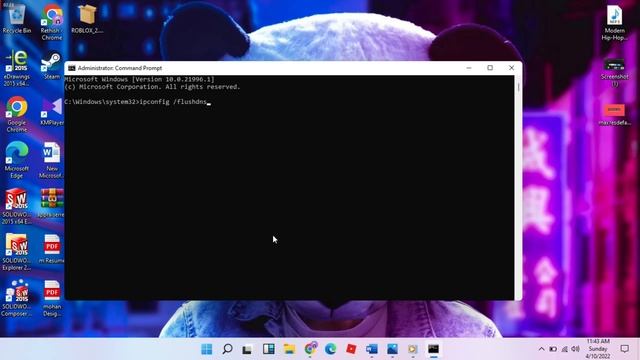Maximize the Command Prompt window
Image resolution: width=640 pixels, height=360 pixels.
490,68
